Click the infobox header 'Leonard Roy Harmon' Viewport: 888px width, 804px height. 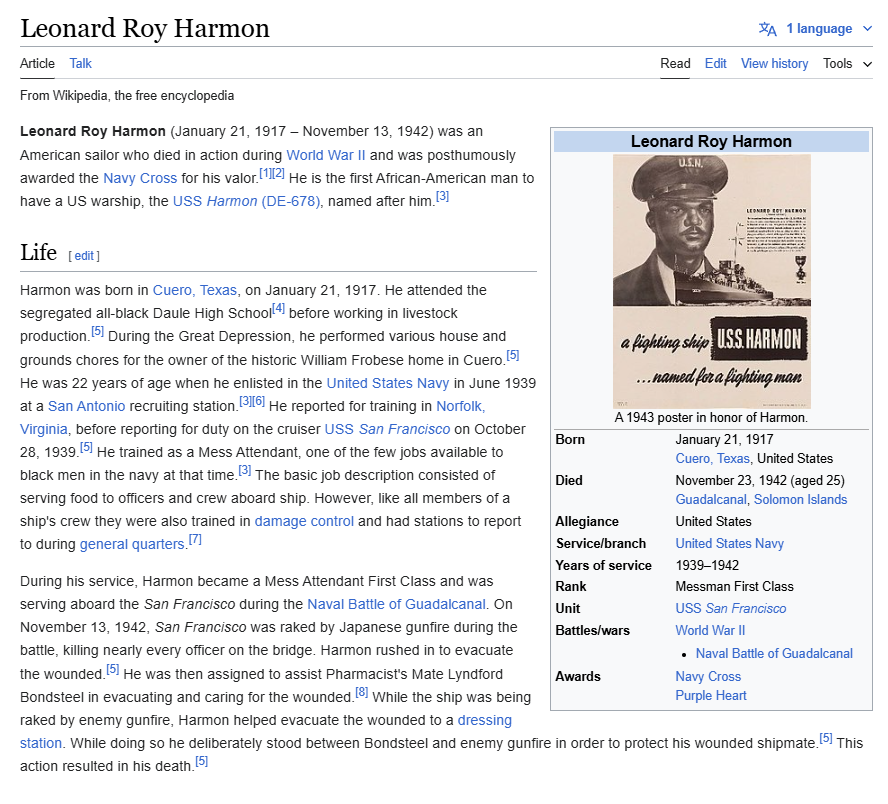[711, 142]
